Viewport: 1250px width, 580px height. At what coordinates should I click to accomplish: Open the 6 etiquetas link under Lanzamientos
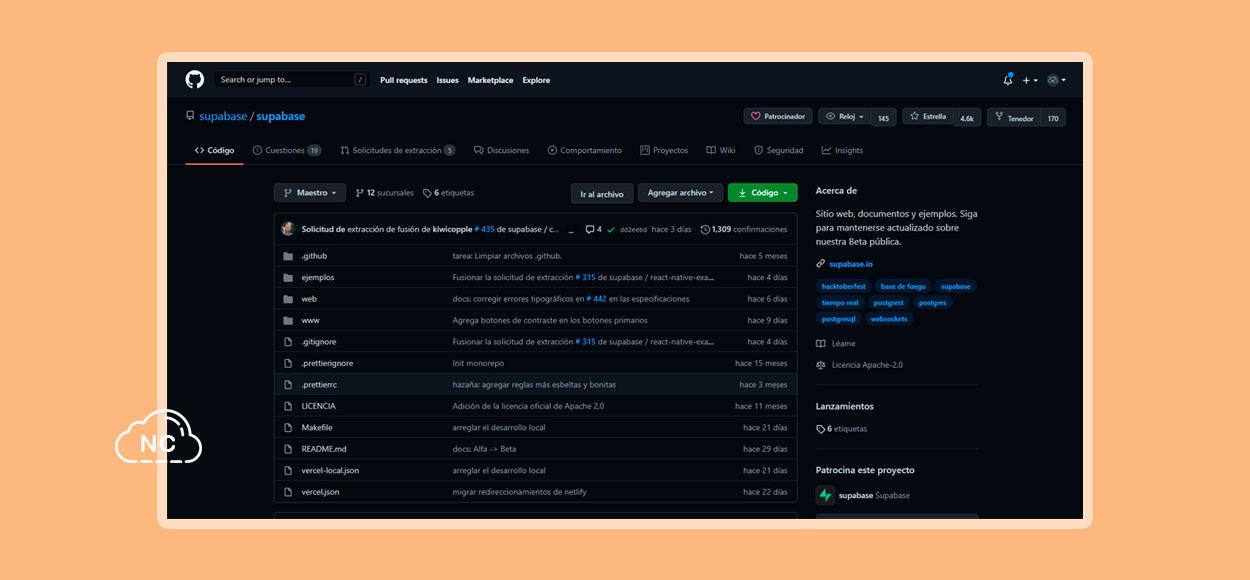pyautogui.click(x=842, y=429)
